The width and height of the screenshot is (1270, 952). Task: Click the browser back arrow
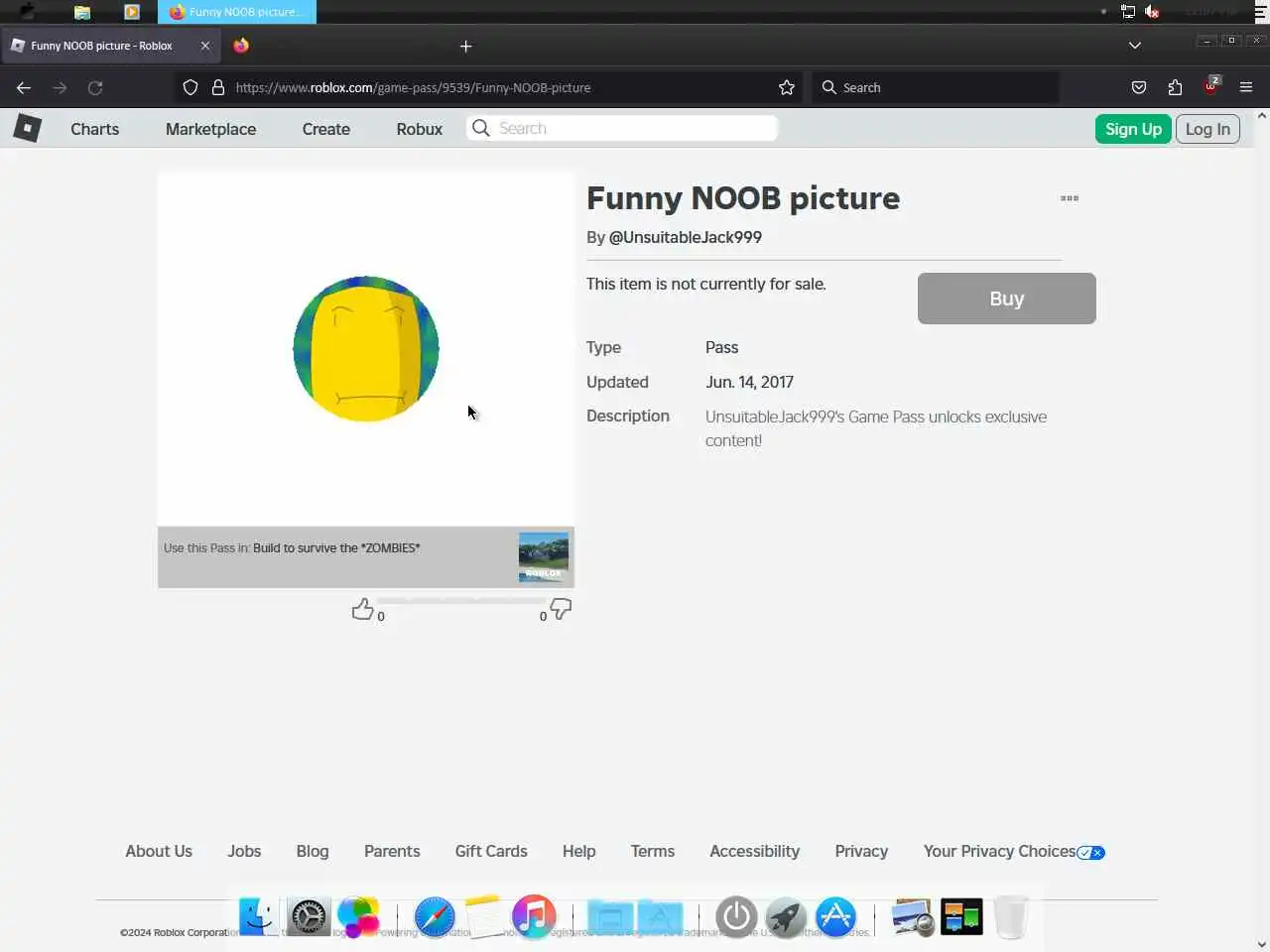pyautogui.click(x=24, y=87)
